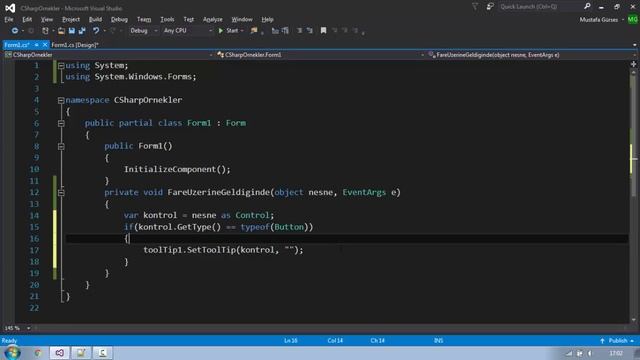Click the INS indicator in status bar
This screenshot has height=360, width=640.
pyautogui.click(x=438, y=340)
